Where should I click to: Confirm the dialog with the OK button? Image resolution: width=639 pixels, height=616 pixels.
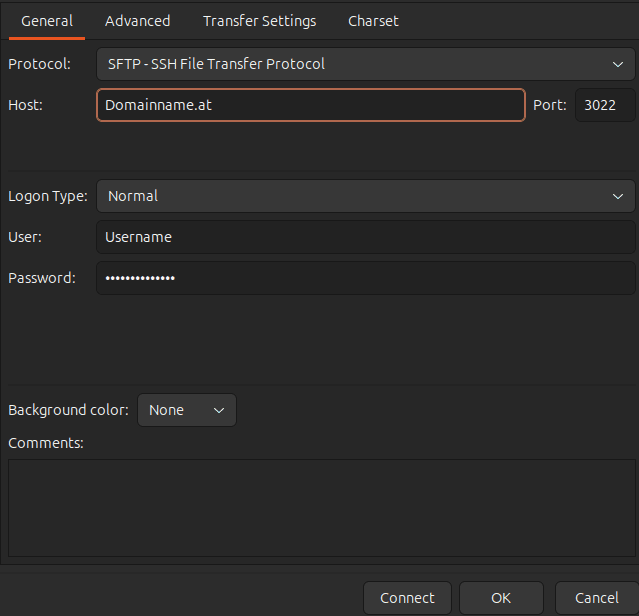coord(501,598)
